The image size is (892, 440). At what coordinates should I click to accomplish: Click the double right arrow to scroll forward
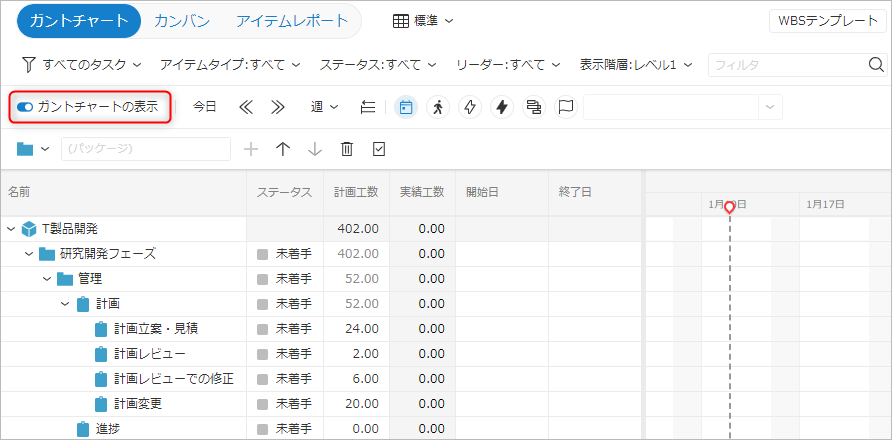tap(278, 107)
